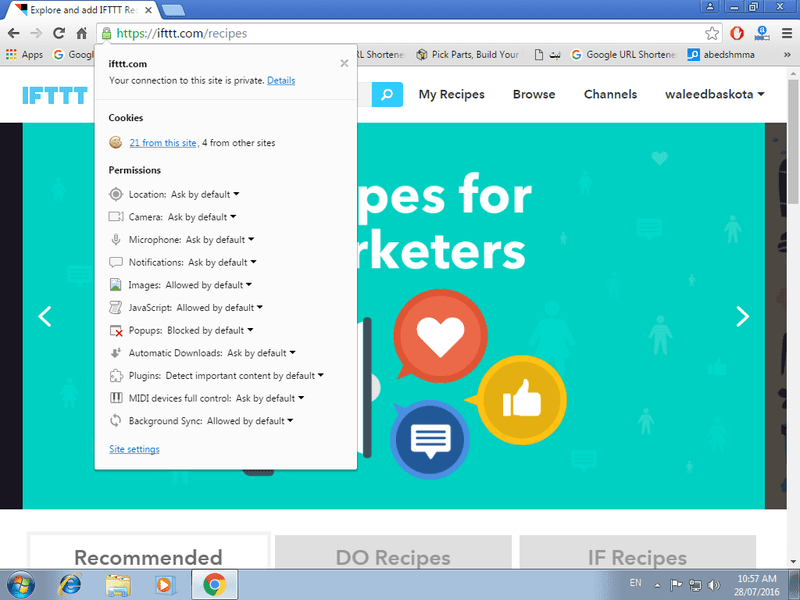Open Pick Parts, Build Your bookmark
This screenshot has width=800, height=600.
pyautogui.click(x=467, y=55)
